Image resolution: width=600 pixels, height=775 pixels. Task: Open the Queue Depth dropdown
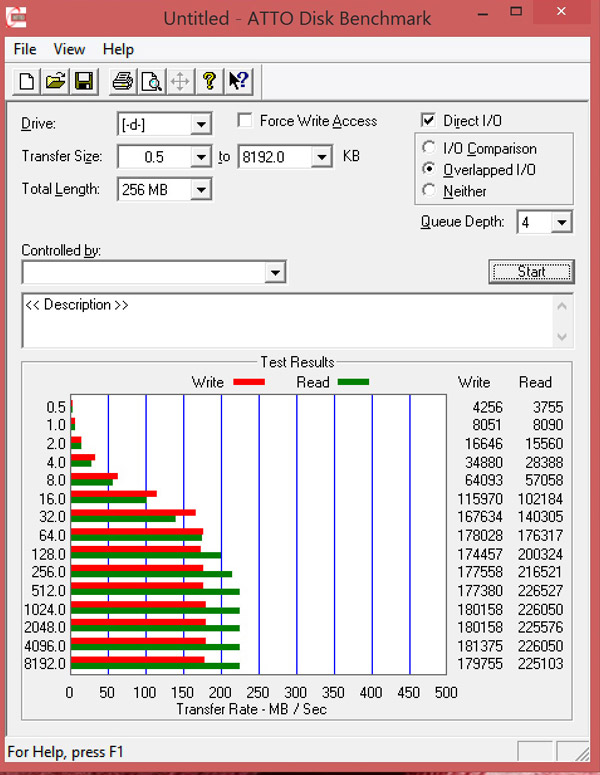pyautogui.click(x=561, y=222)
